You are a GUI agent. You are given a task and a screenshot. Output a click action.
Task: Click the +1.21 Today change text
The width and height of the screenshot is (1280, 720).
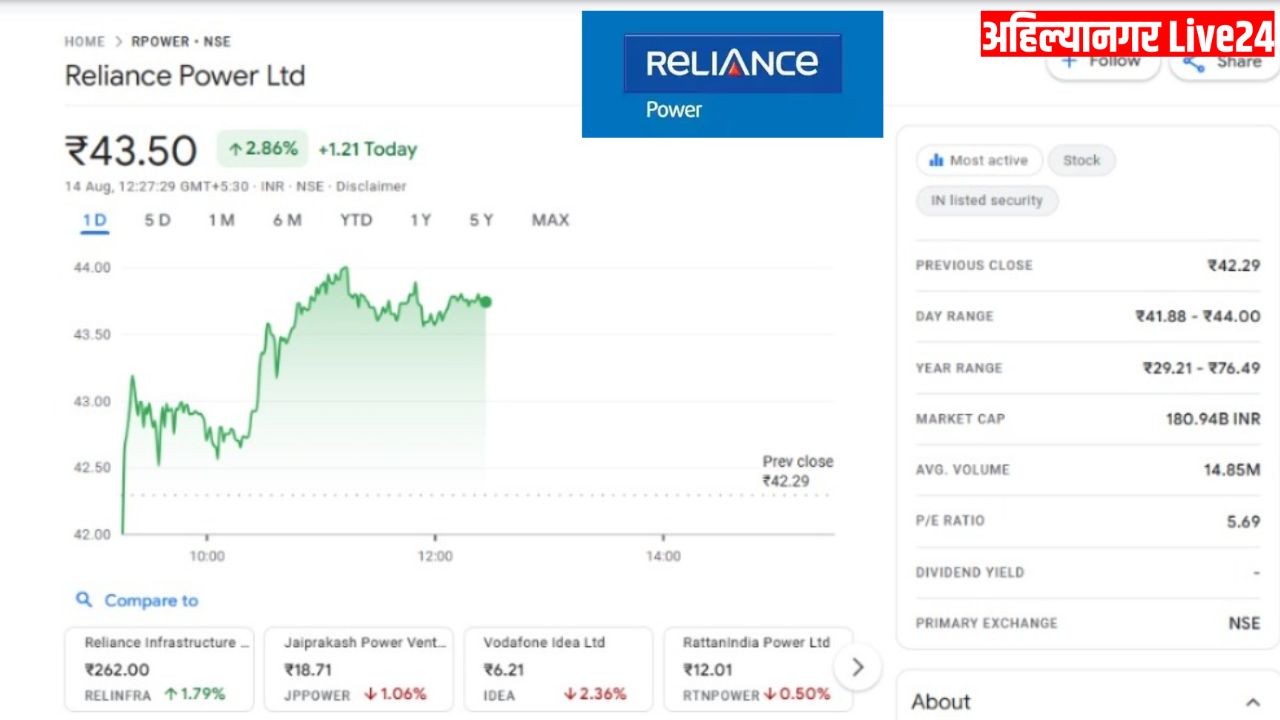coord(367,149)
